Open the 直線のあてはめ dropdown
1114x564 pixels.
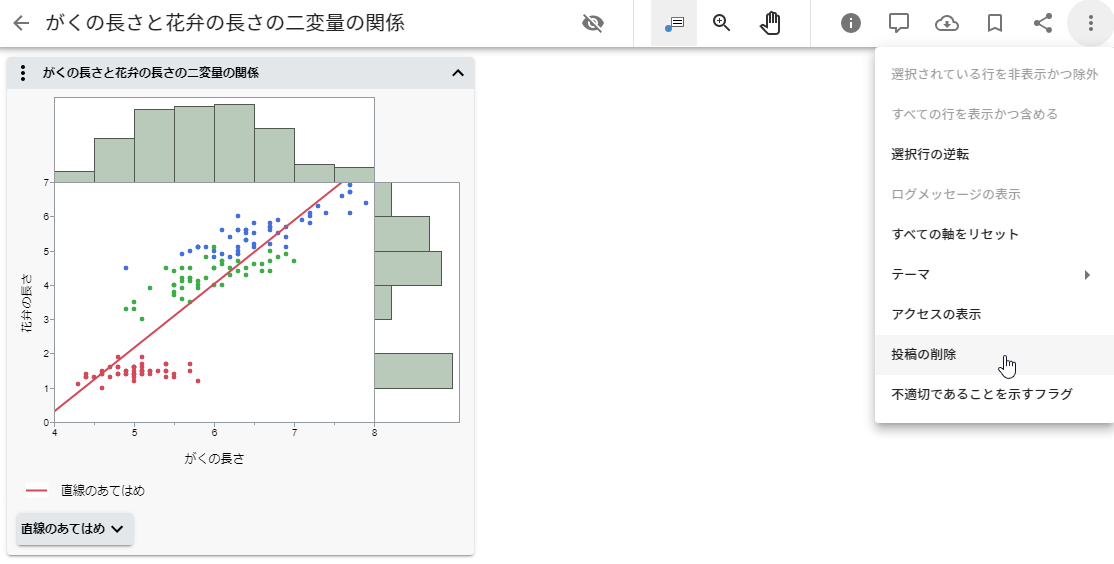75,529
